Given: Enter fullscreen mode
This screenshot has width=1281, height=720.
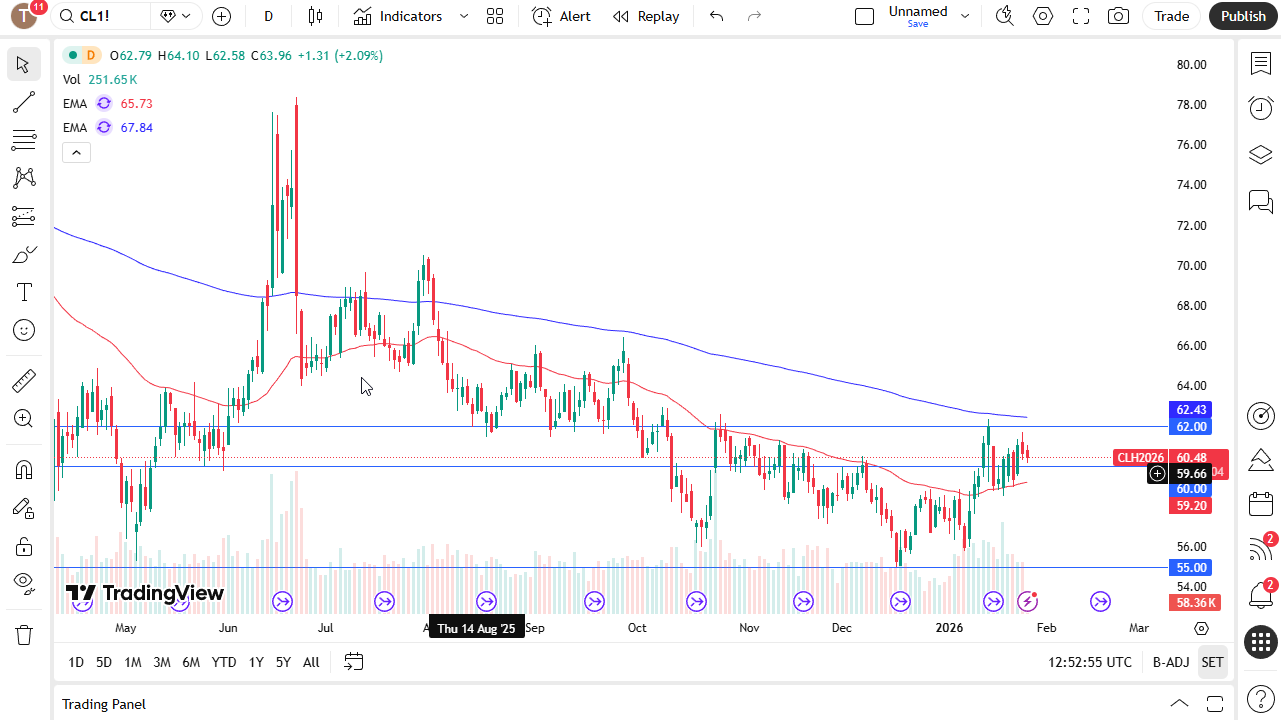Looking at the screenshot, I should click(x=1081, y=16).
